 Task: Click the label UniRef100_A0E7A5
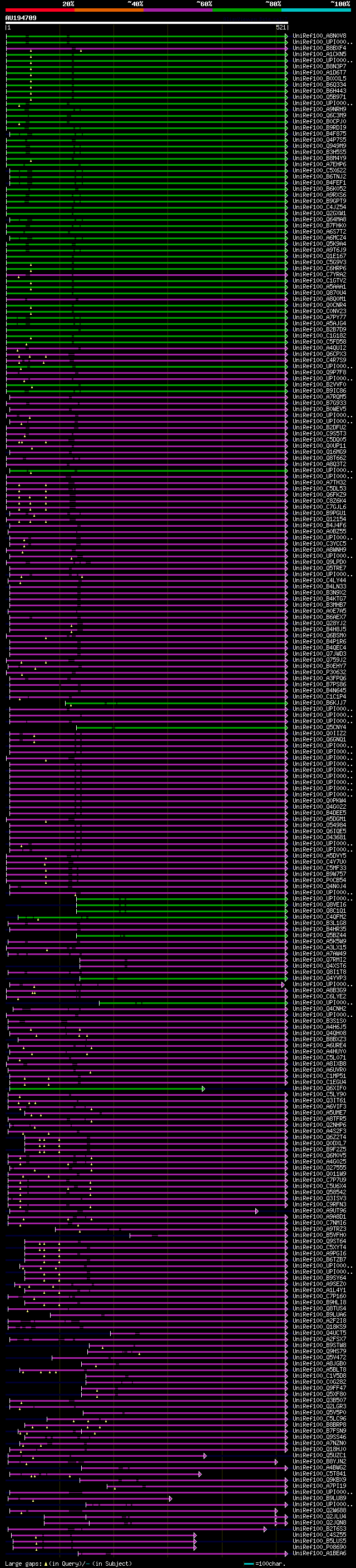[319, 611]
